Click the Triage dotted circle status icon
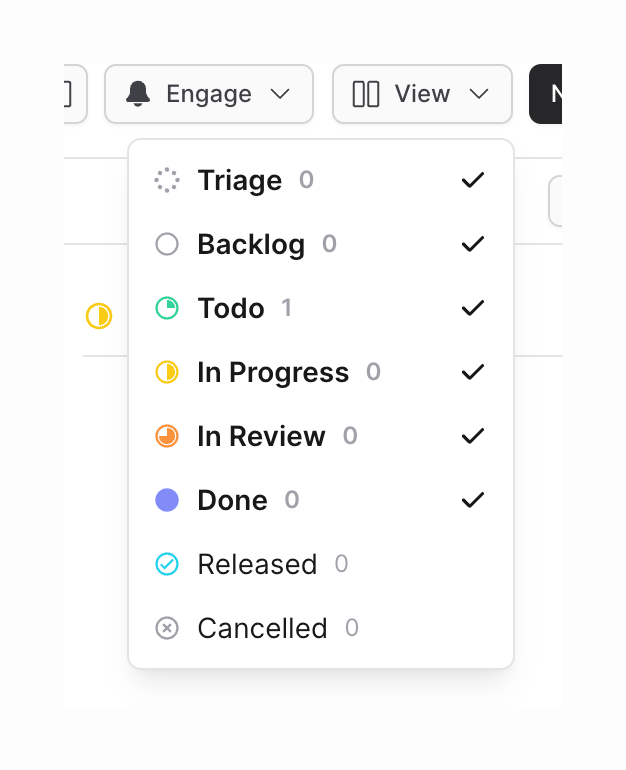Screen dimensions: 626x770 167,180
